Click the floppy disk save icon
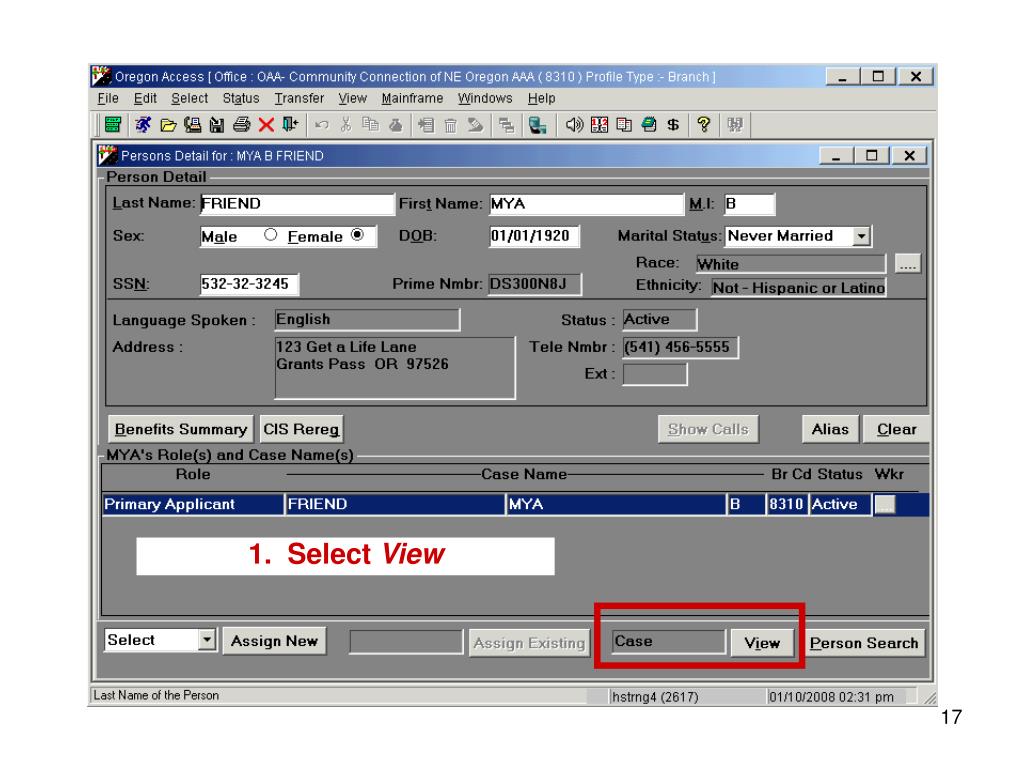 pos(217,124)
